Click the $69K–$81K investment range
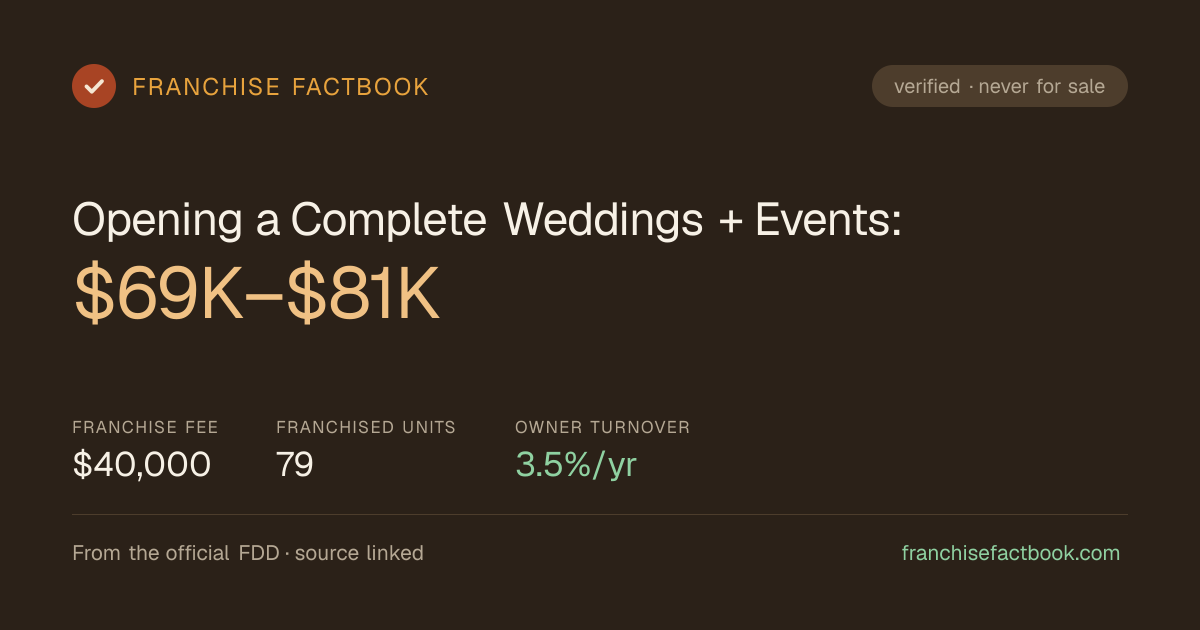The width and height of the screenshot is (1200, 630). point(257,293)
